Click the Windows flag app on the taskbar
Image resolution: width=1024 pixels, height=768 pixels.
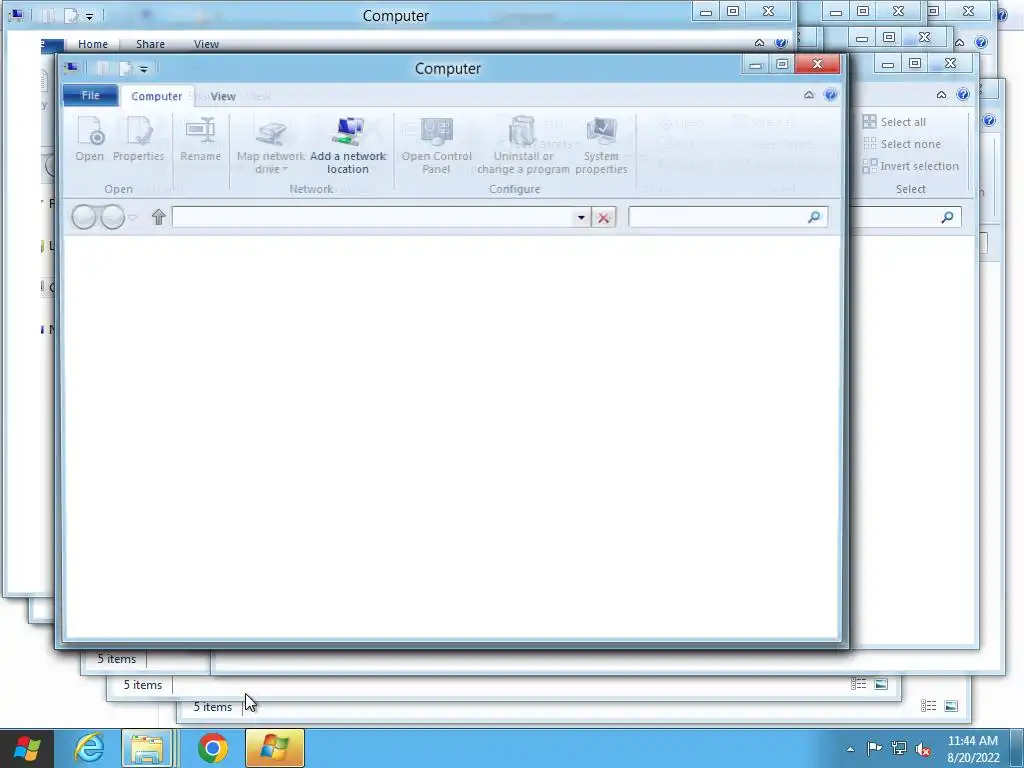275,748
